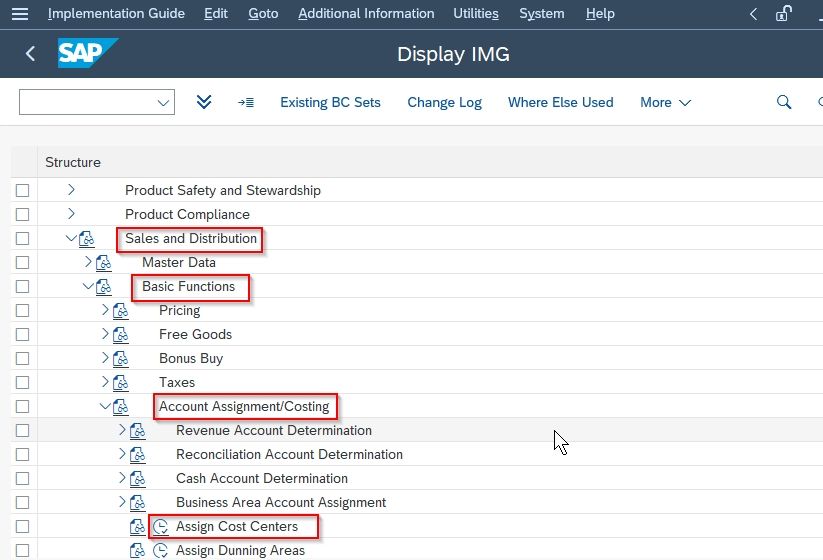Collapse the Account Assignment/Costing node
Image resolution: width=823 pixels, height=560 pixels.
click(105, 406)
